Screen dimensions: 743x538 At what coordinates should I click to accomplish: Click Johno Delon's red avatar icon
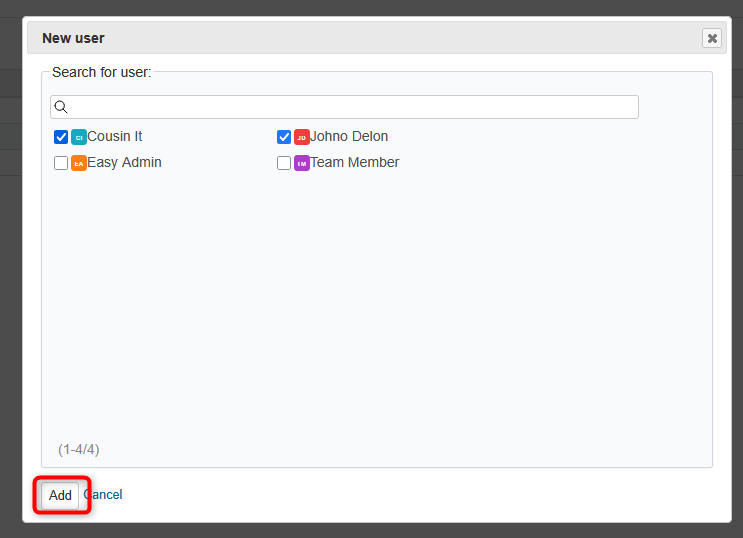301,137
